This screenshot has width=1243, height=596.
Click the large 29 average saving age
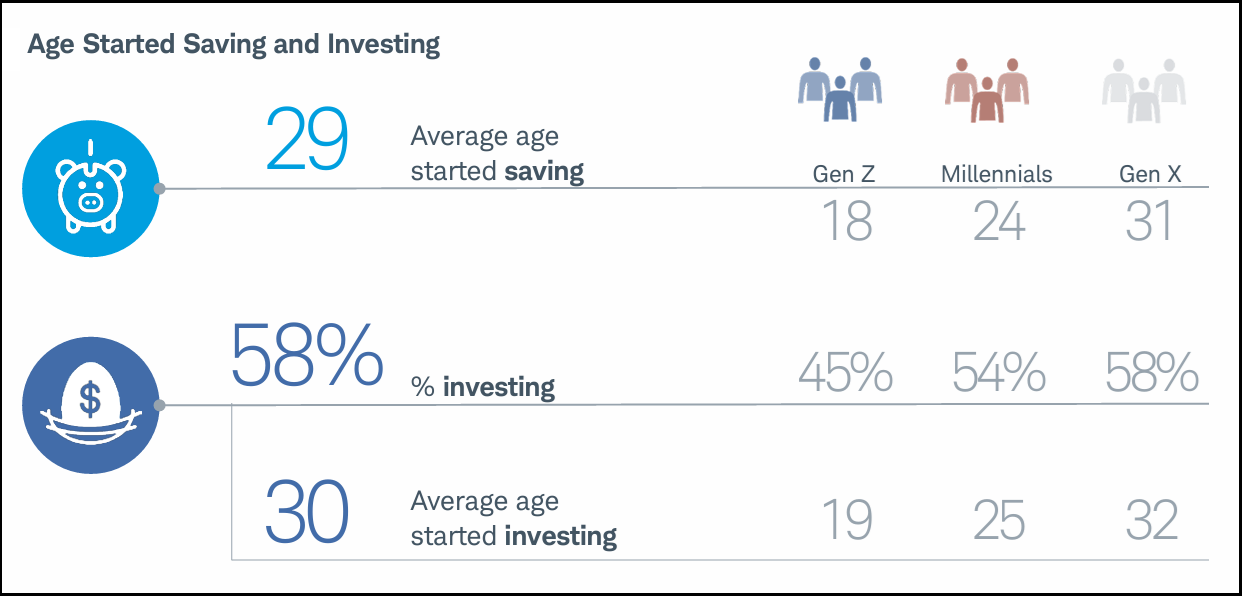(x=307, y=137)
